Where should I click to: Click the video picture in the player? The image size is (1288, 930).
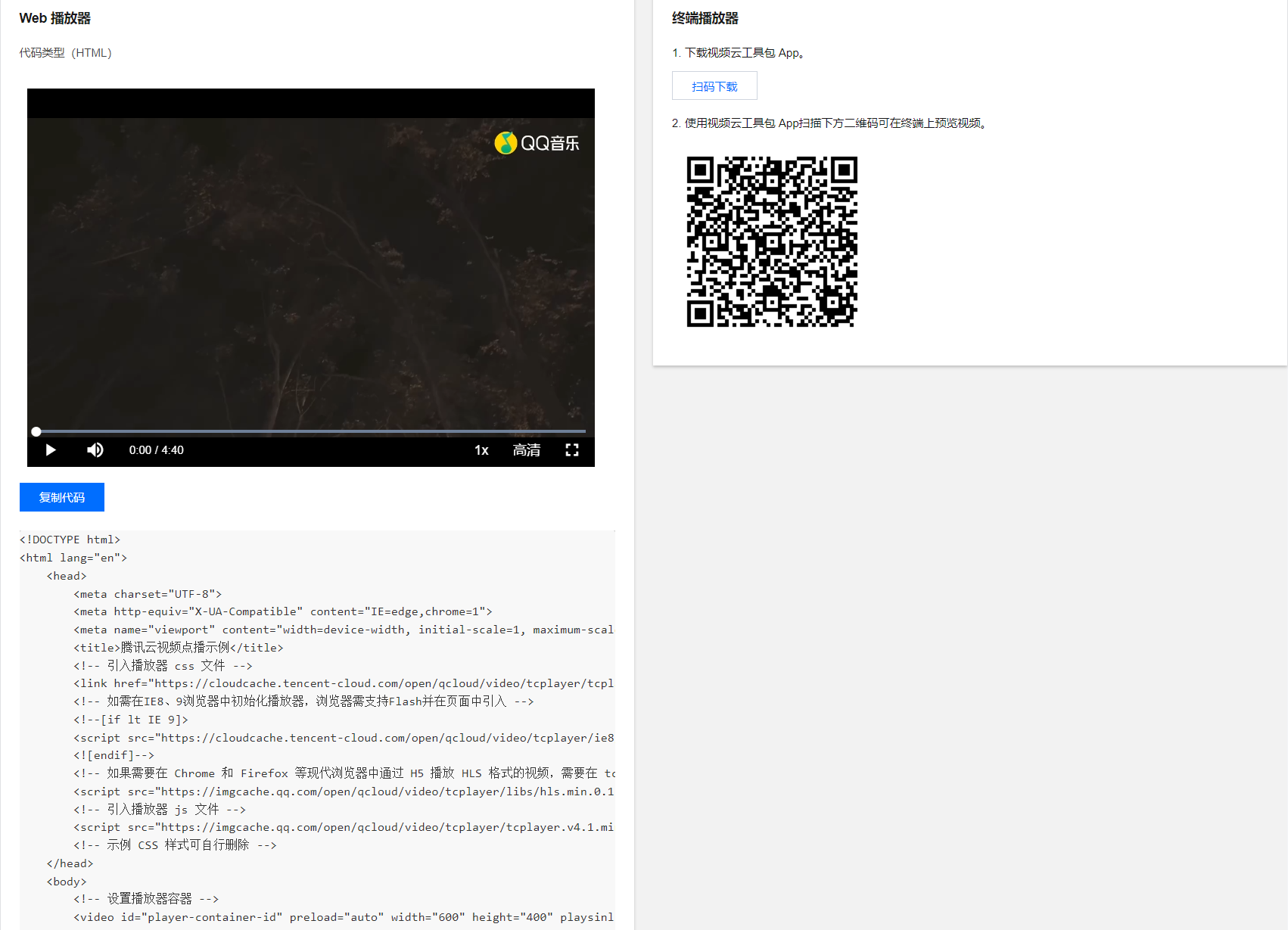(310, 276)
